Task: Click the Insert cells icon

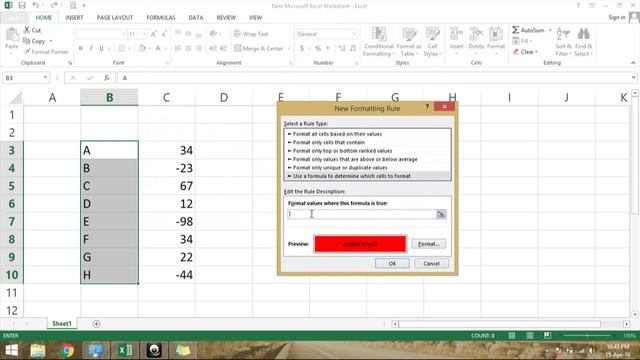Action: (456, 33)
